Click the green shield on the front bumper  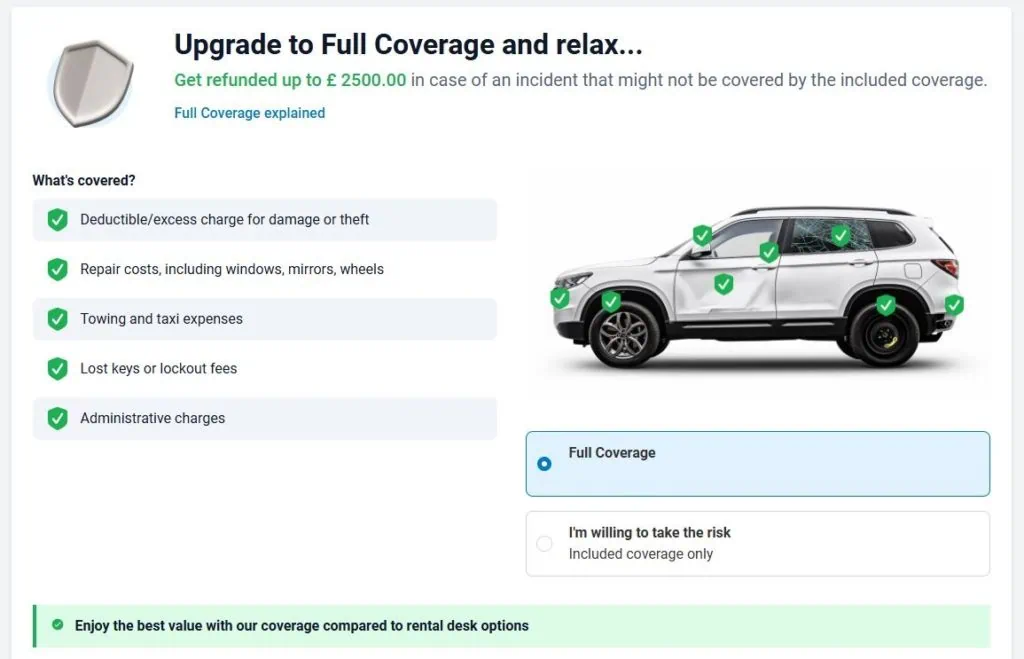click(x=560, y=298)
